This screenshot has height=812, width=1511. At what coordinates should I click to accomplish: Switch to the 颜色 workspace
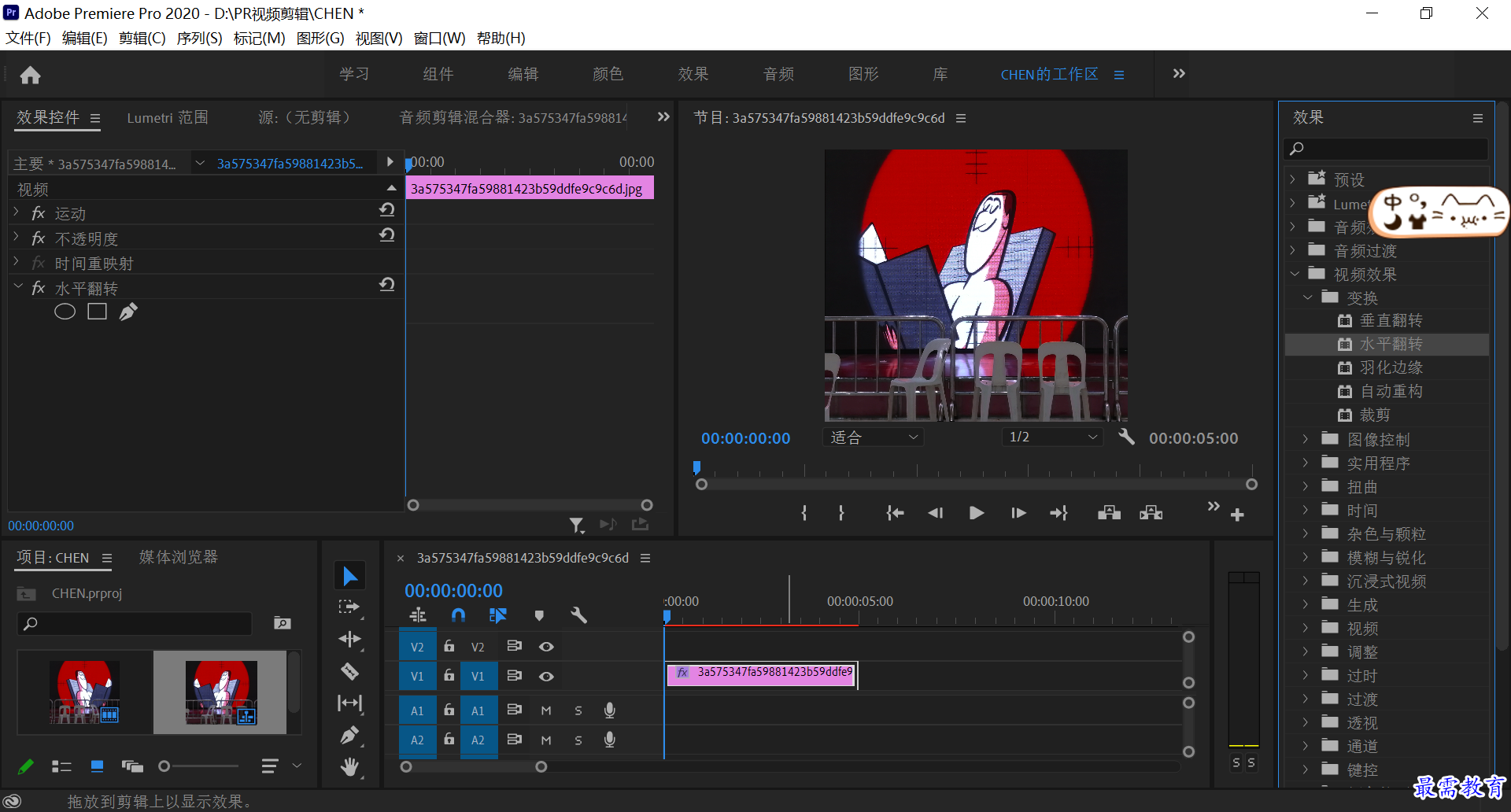[608, 74]
